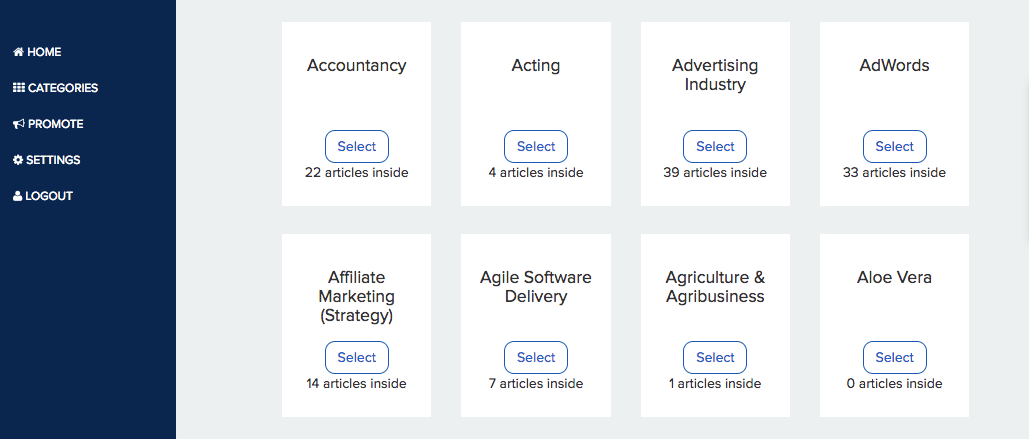Viewport: 1029px width, 439px height.
Task: Click the Aloe Vera card title
Action: [894, 277]
